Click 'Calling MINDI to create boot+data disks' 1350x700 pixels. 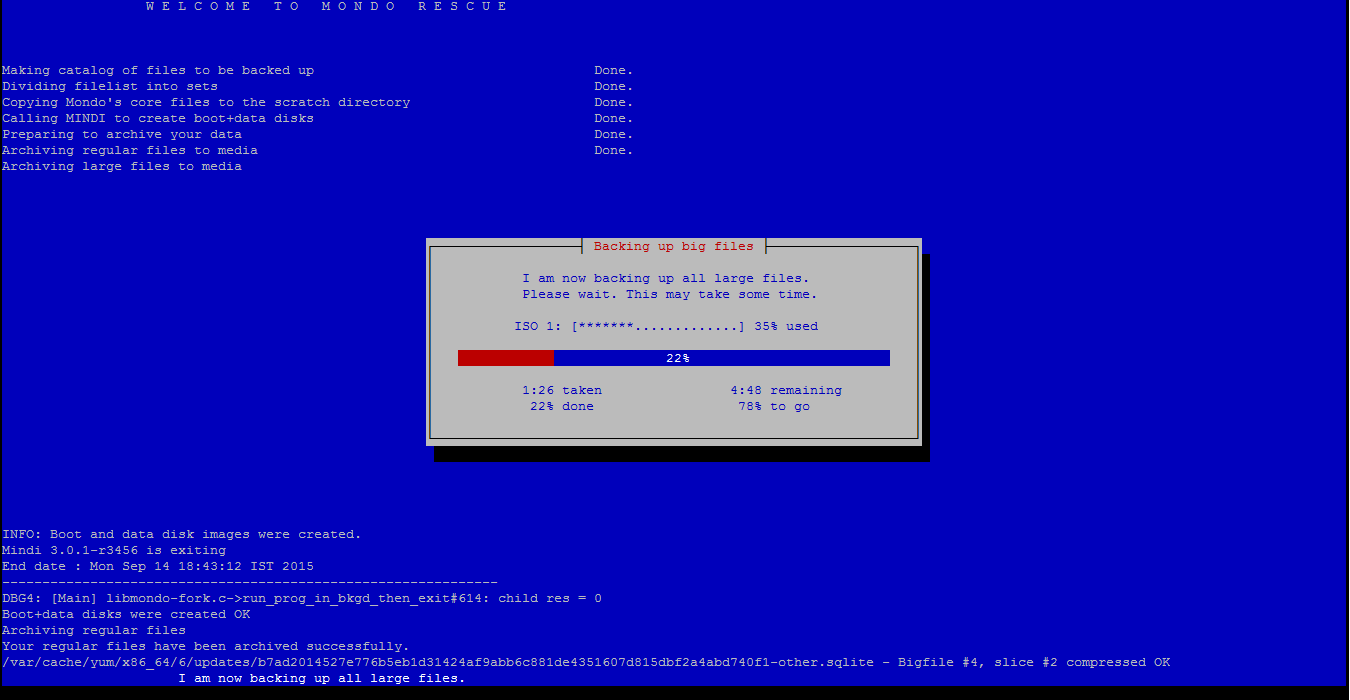tap(158, 119)
